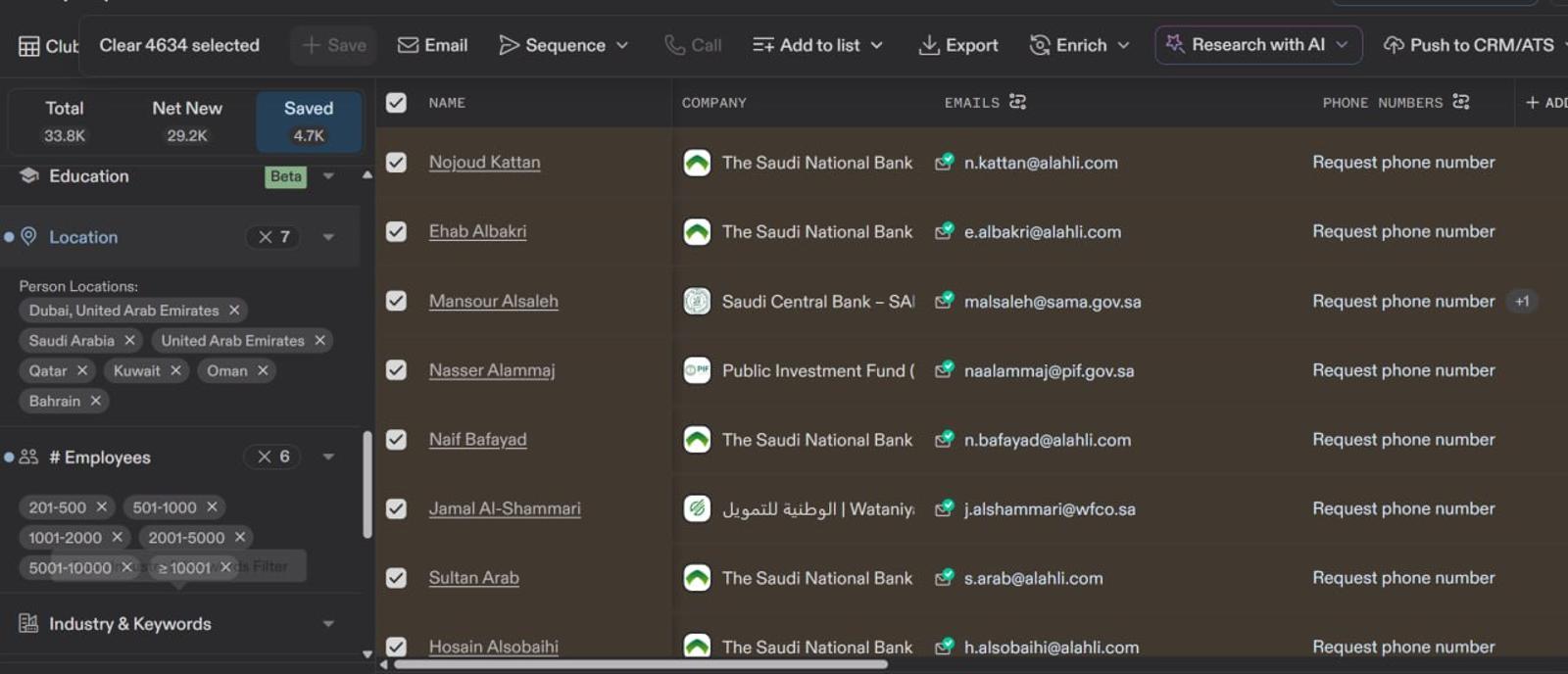The height and width of the screenshot is (674, 1568).
Task: Click the Location pin icon
Action: (x=29, y=236)
